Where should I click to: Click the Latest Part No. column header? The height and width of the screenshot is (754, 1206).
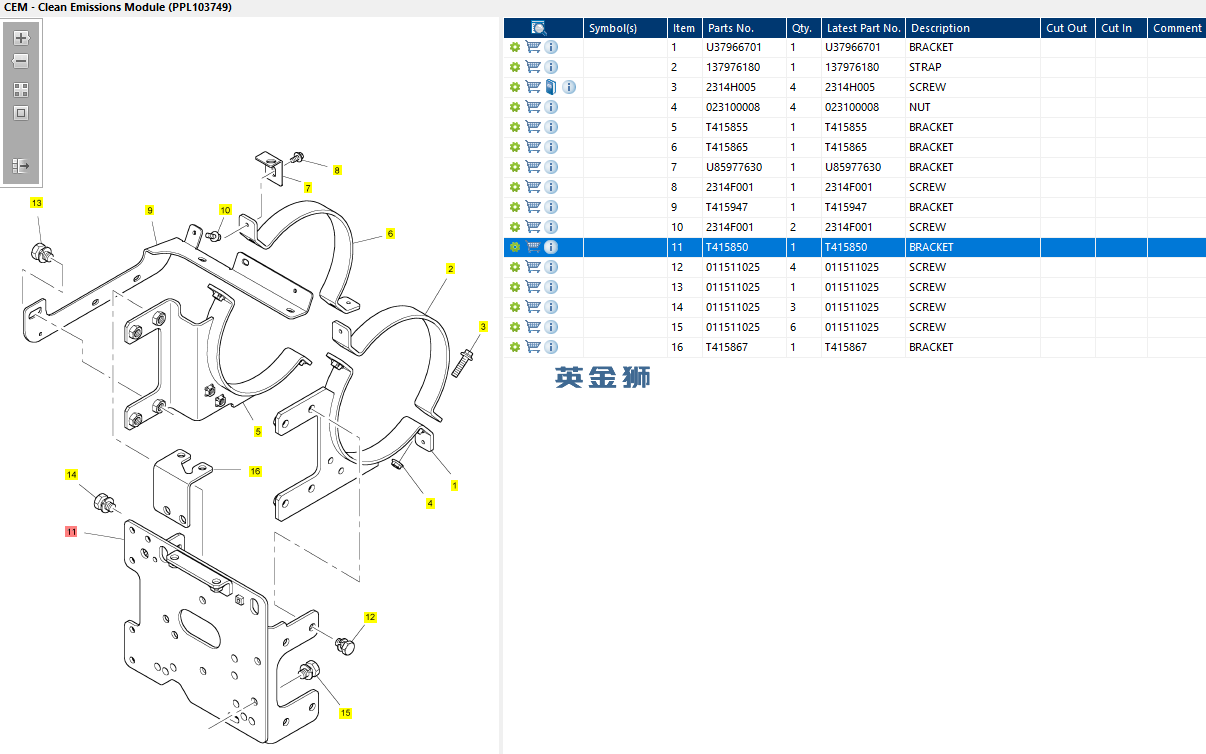click(863, 28)
